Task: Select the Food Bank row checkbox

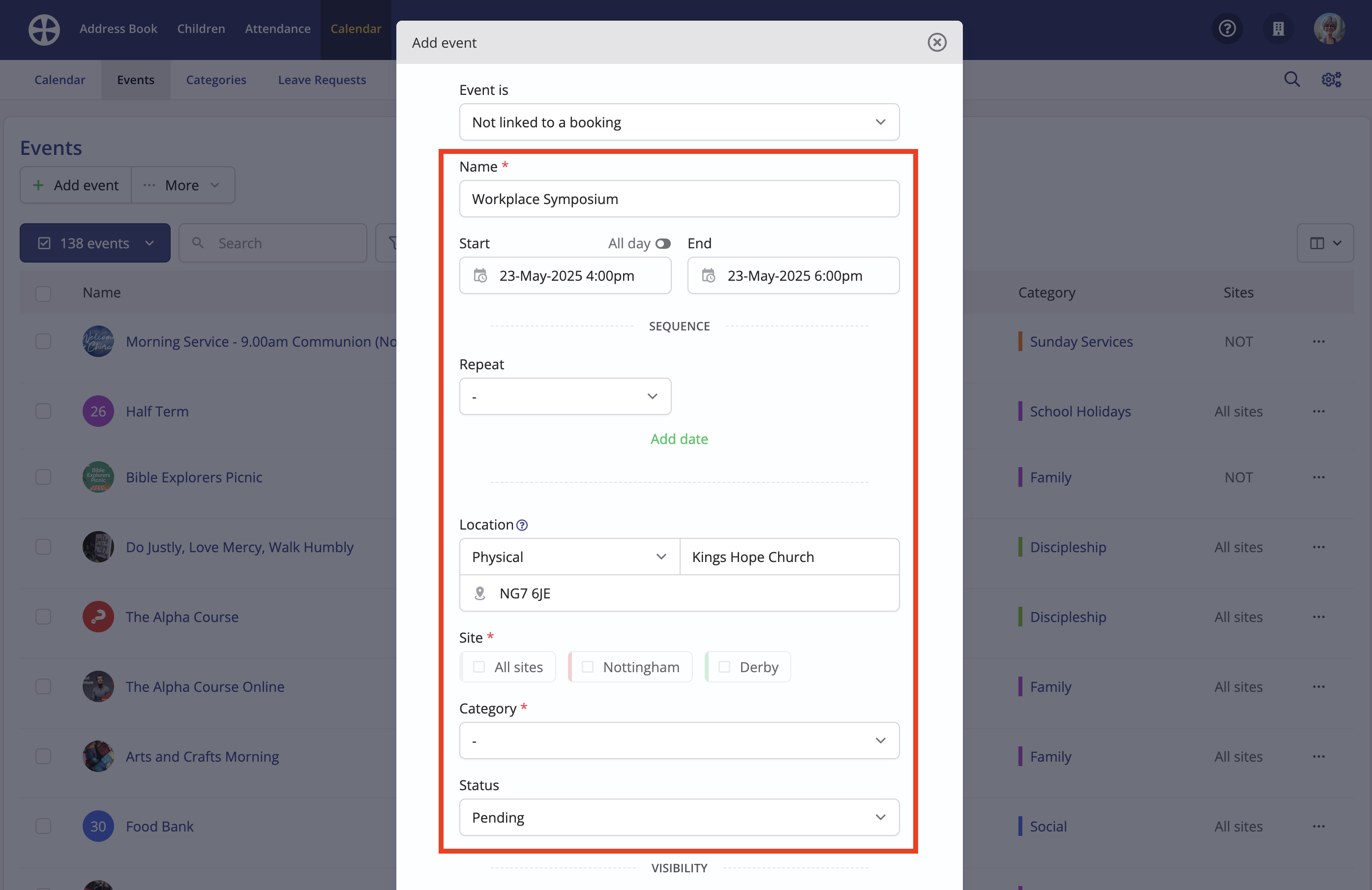Action: pyautogui.click(x=43, y=826)
